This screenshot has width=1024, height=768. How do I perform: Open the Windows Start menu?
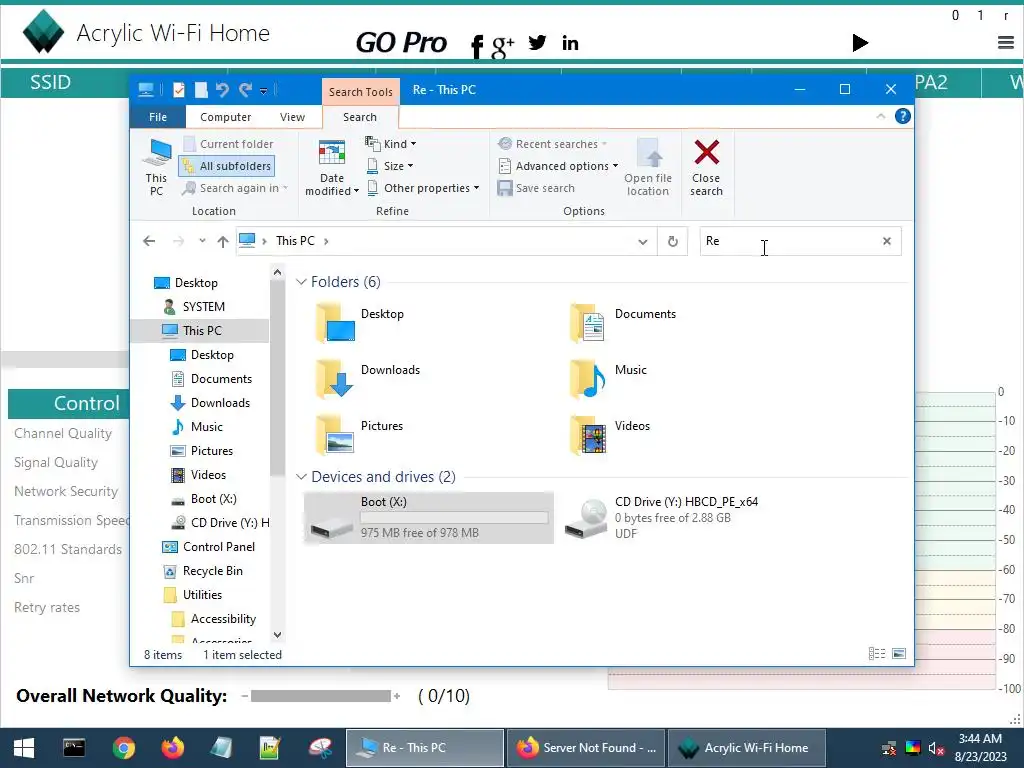coord(24,748)
